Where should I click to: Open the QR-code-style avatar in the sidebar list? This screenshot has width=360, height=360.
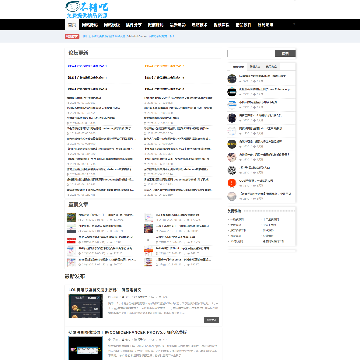[x=232, y=170]
